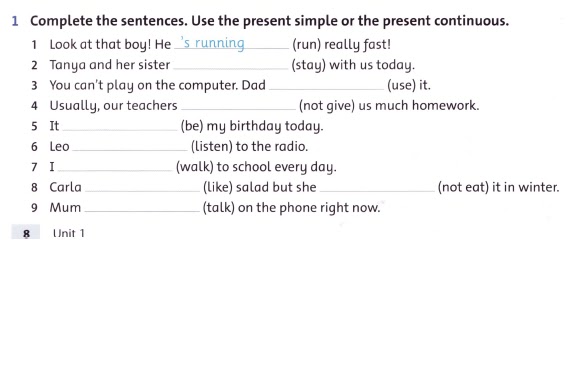Click the blue exercise number 1
This screenshot has width=572, height=384.
15,21
